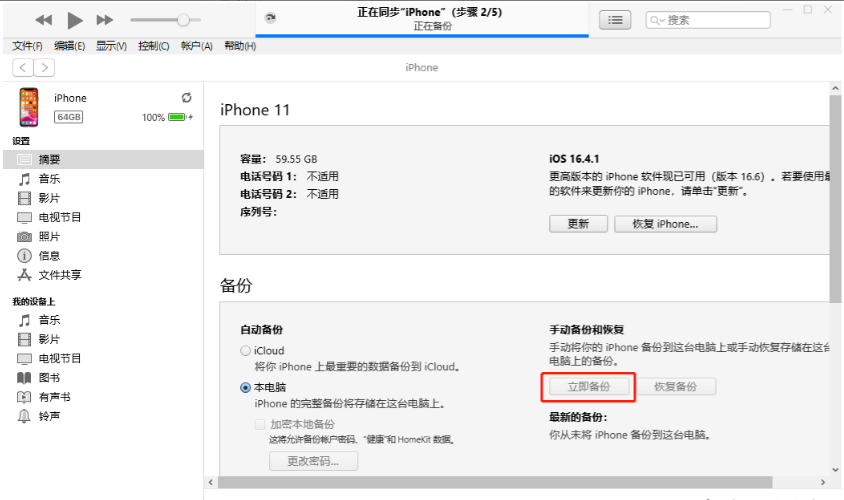Image resolution: width=844 pixels, height=500 pixels.
Task: Click the sync spinner icon beside iPhone
Action: (x=186, y=97)
